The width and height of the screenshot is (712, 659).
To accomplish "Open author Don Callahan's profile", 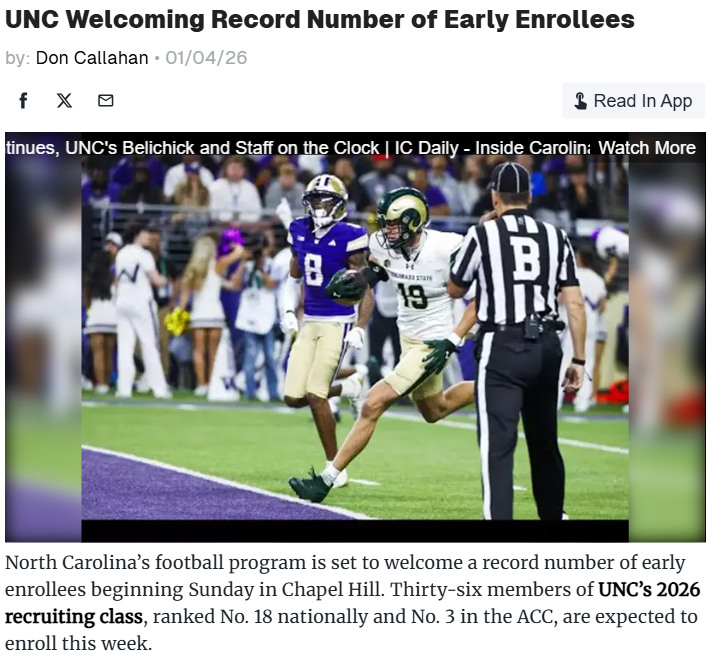I will (92, 58).
